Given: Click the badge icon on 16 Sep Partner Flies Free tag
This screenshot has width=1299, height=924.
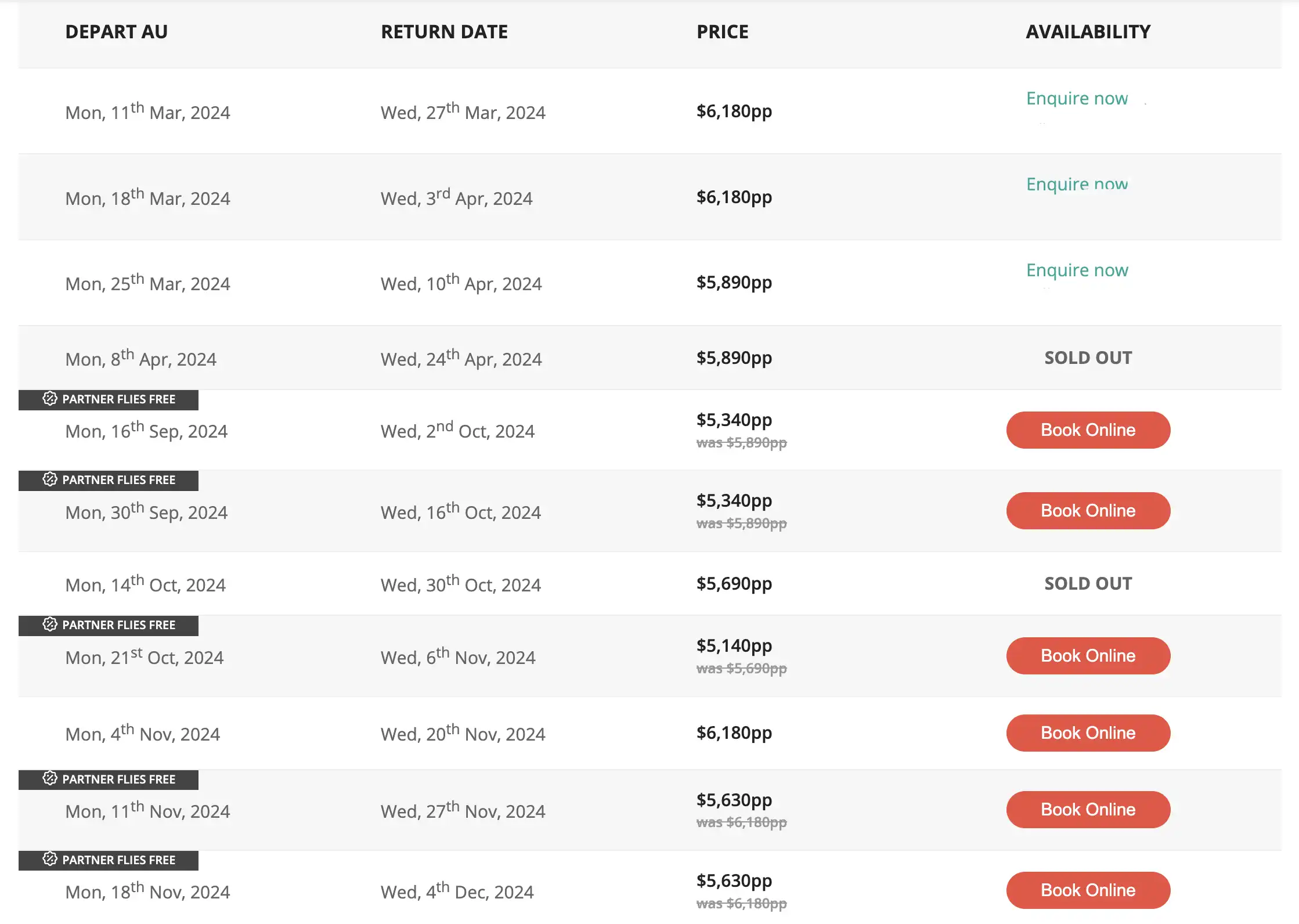Looking at the screenshot, I should tap(50, 399).
